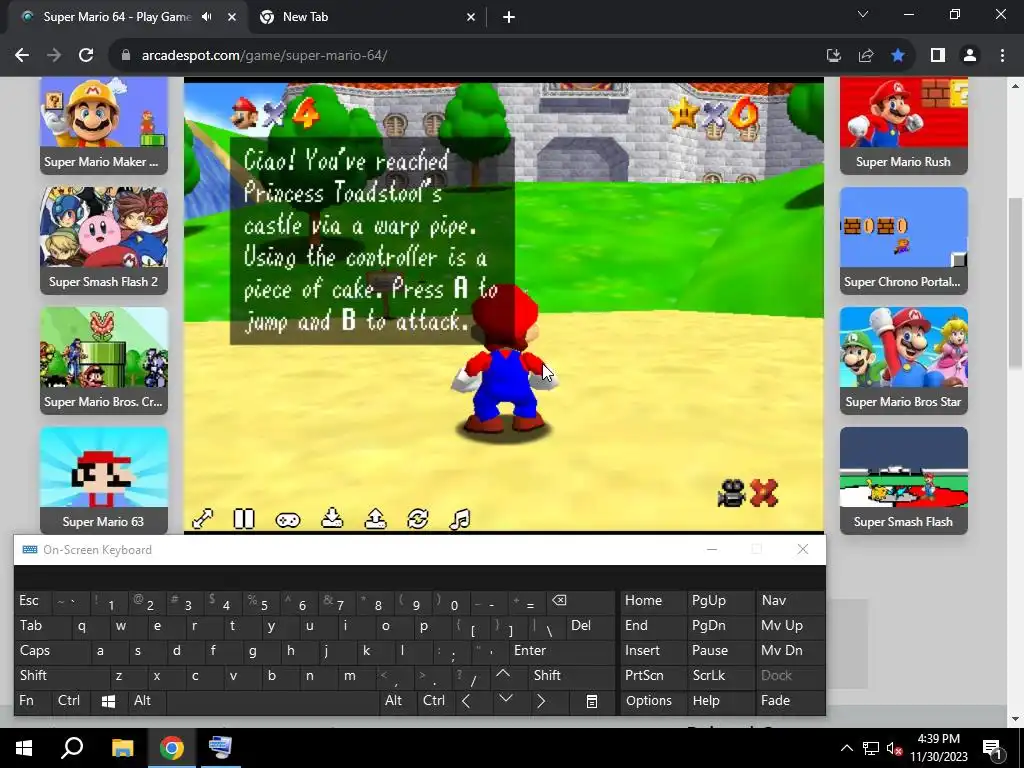The image size is (1024, 768).
Task: Click the Esc key on On-Screen Keyboard
Action: tap(32, 601)
